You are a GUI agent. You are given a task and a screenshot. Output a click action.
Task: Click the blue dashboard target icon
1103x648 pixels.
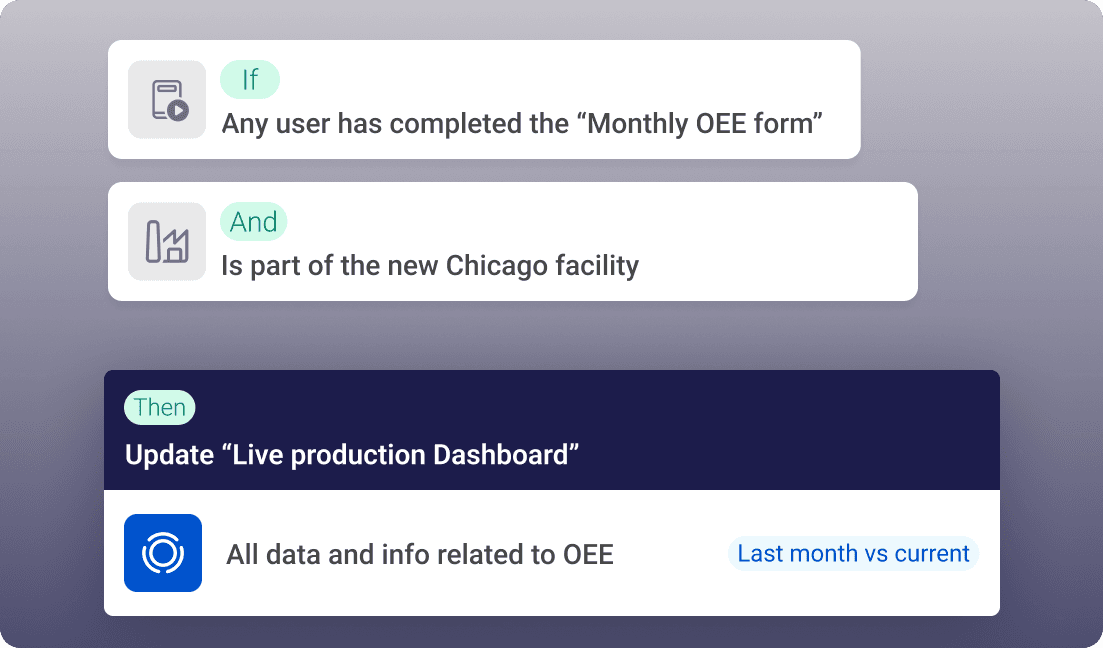[162, 553]
